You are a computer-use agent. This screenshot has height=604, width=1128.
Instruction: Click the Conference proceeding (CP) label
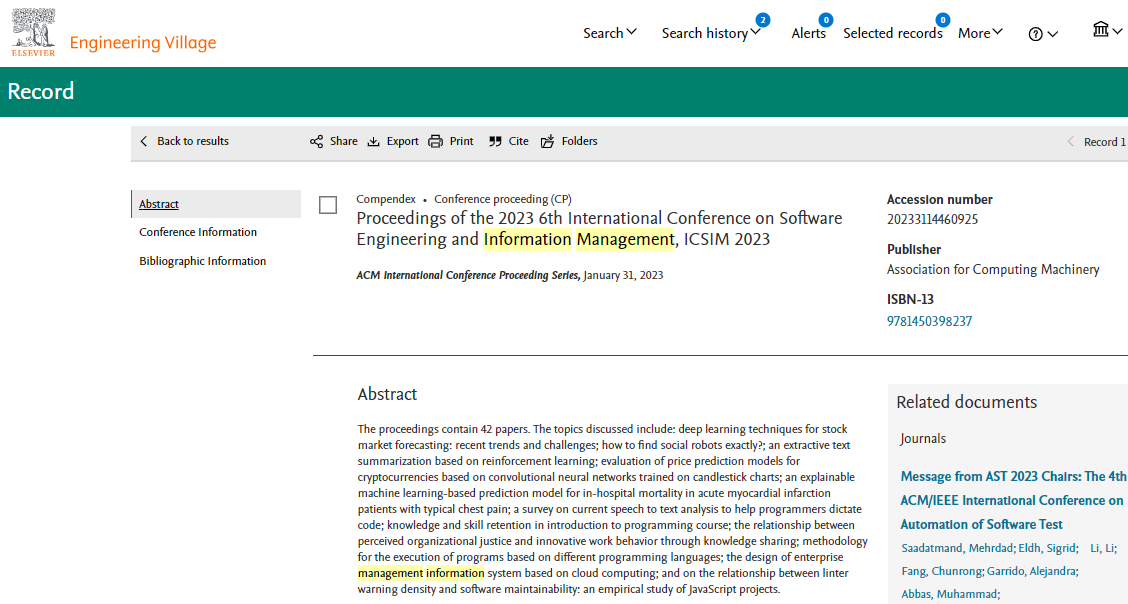coord(503,199)
